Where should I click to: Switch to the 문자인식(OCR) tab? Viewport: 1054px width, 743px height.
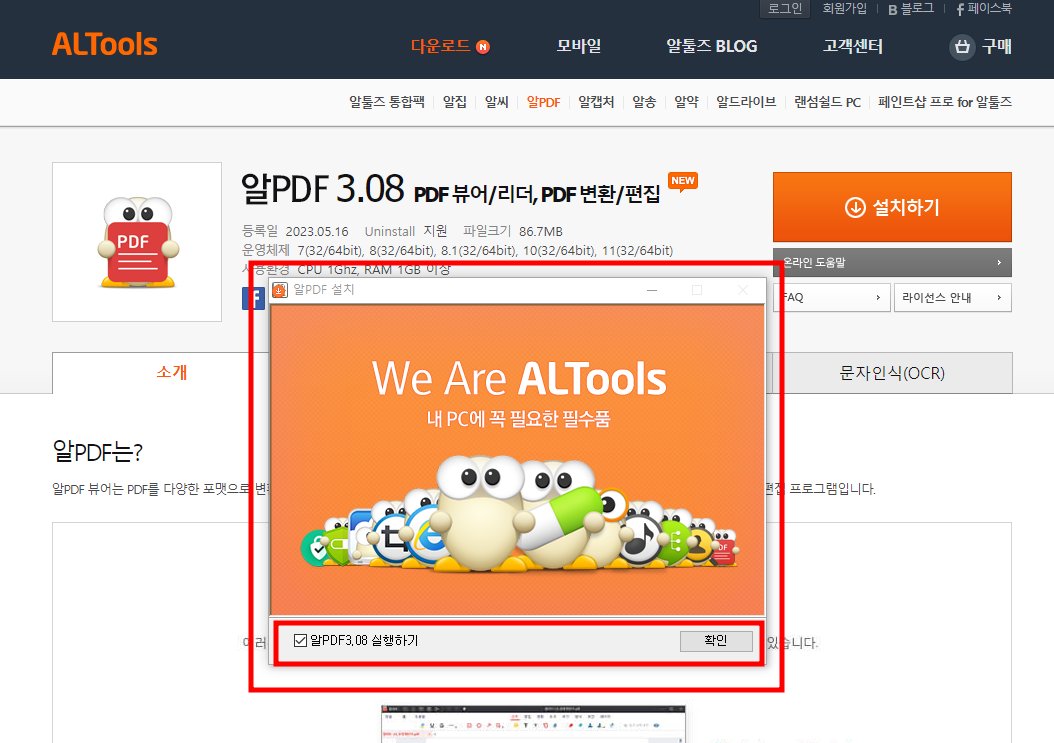[x=892, y=373]
